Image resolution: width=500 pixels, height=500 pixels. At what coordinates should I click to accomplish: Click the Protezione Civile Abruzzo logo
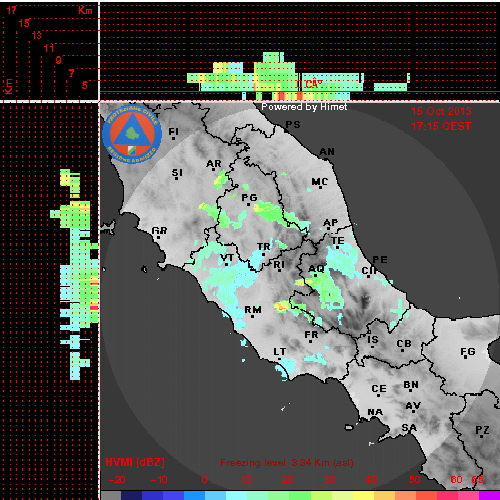(x=132, y=134)
